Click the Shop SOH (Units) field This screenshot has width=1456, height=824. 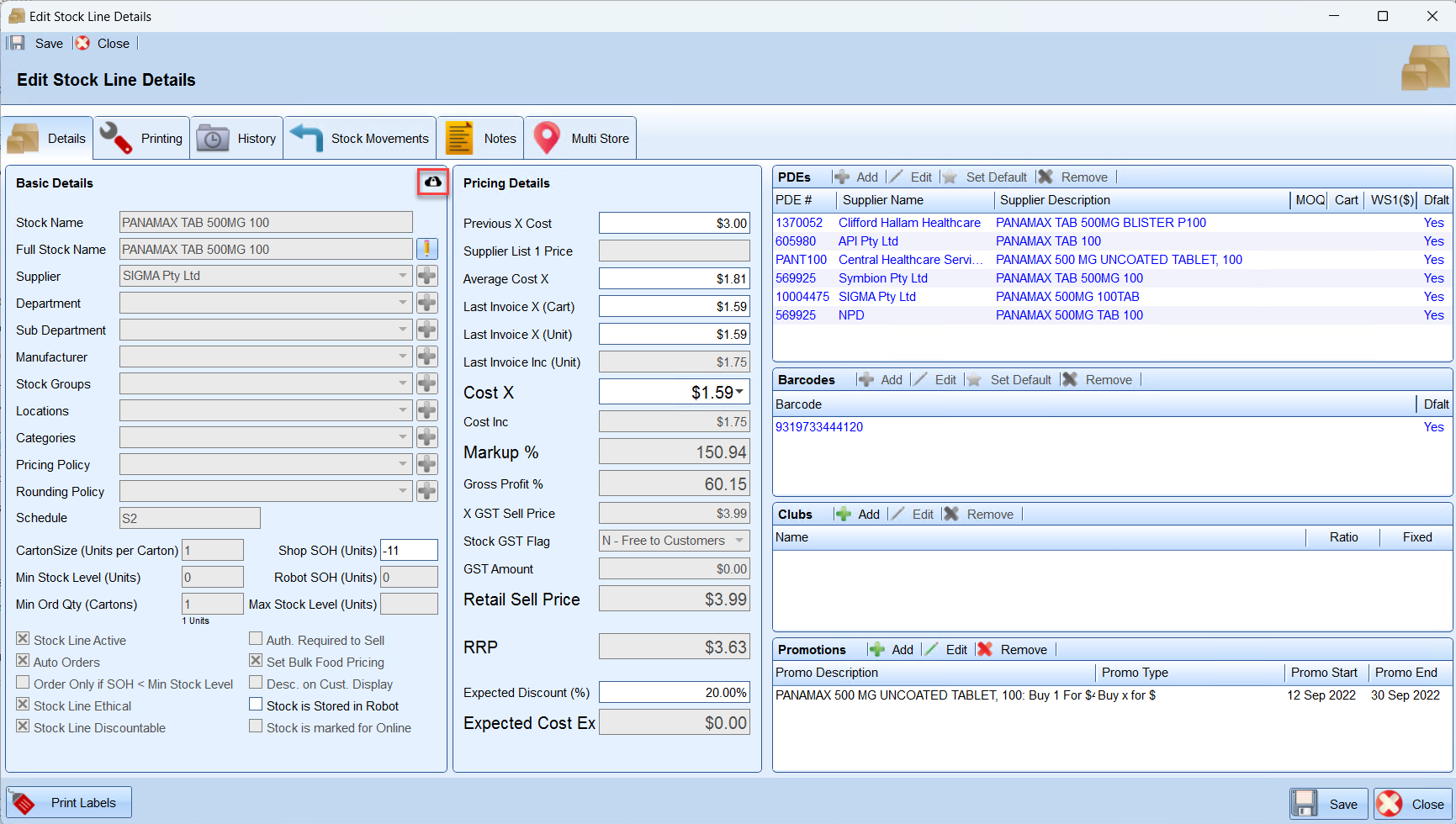point(409,550)
